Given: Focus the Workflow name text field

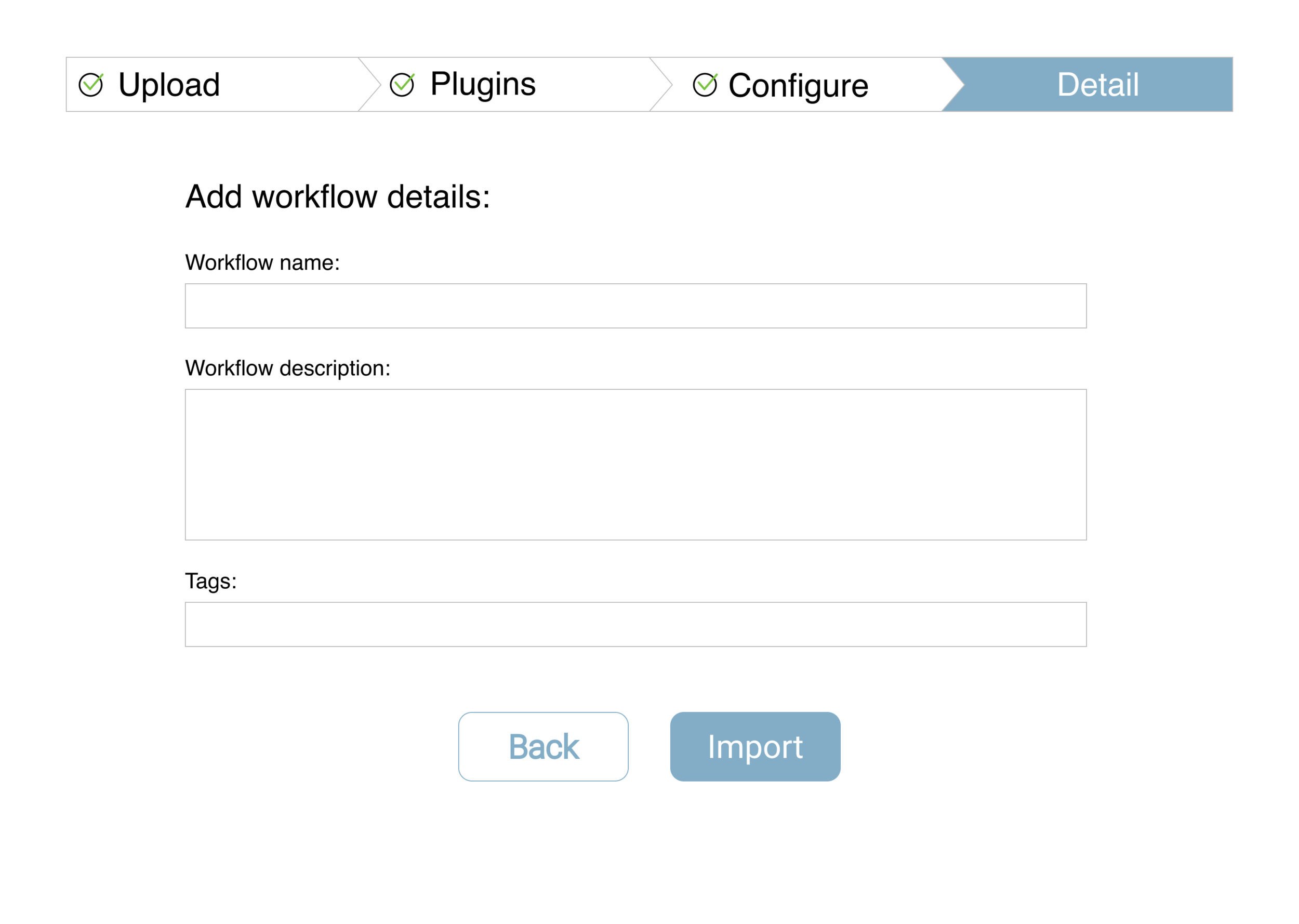Looking at the screenshot, I should (636, 306).
